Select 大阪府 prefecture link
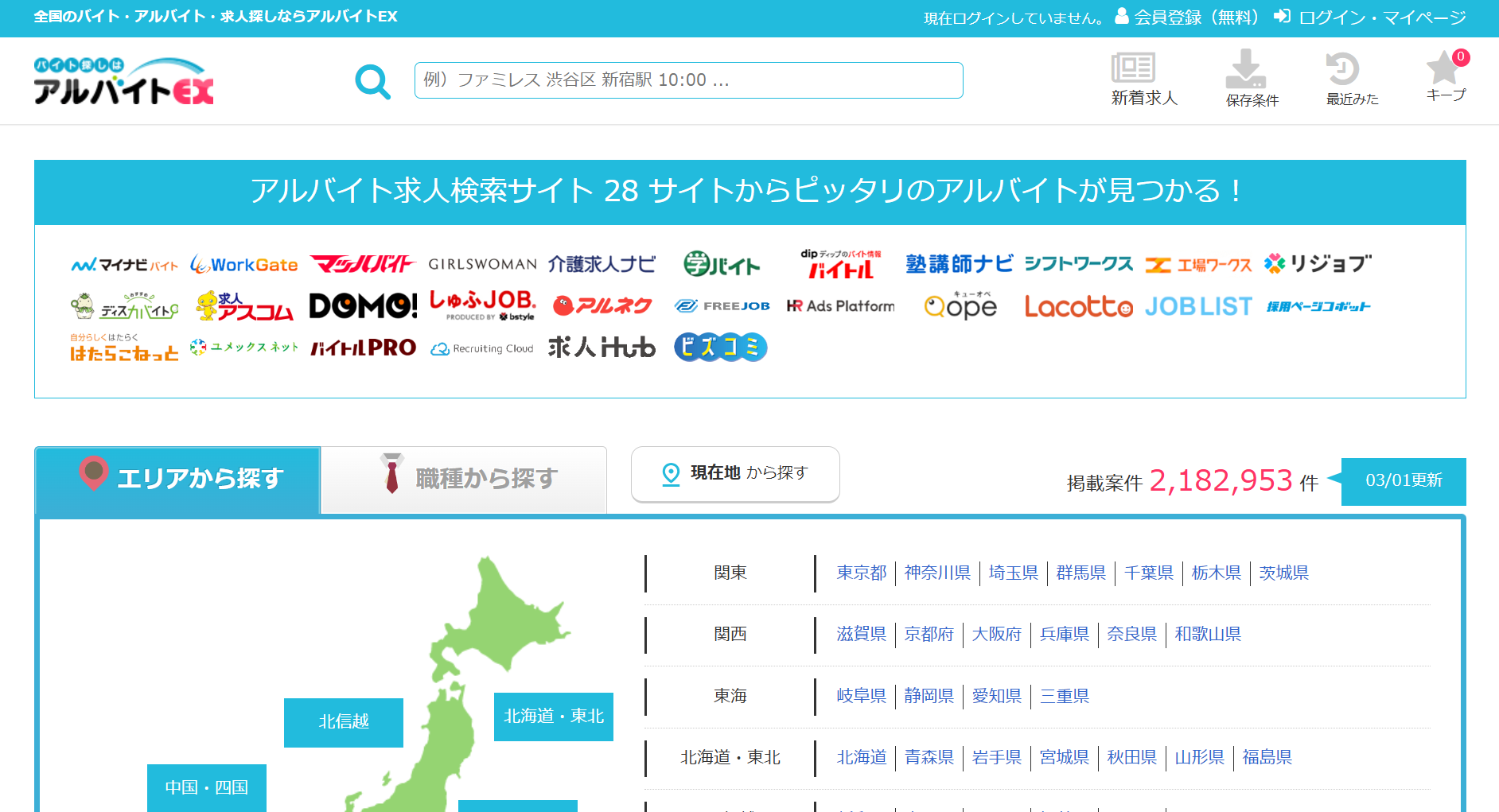This screenshot has height=812, width=1499. point(996,634)
